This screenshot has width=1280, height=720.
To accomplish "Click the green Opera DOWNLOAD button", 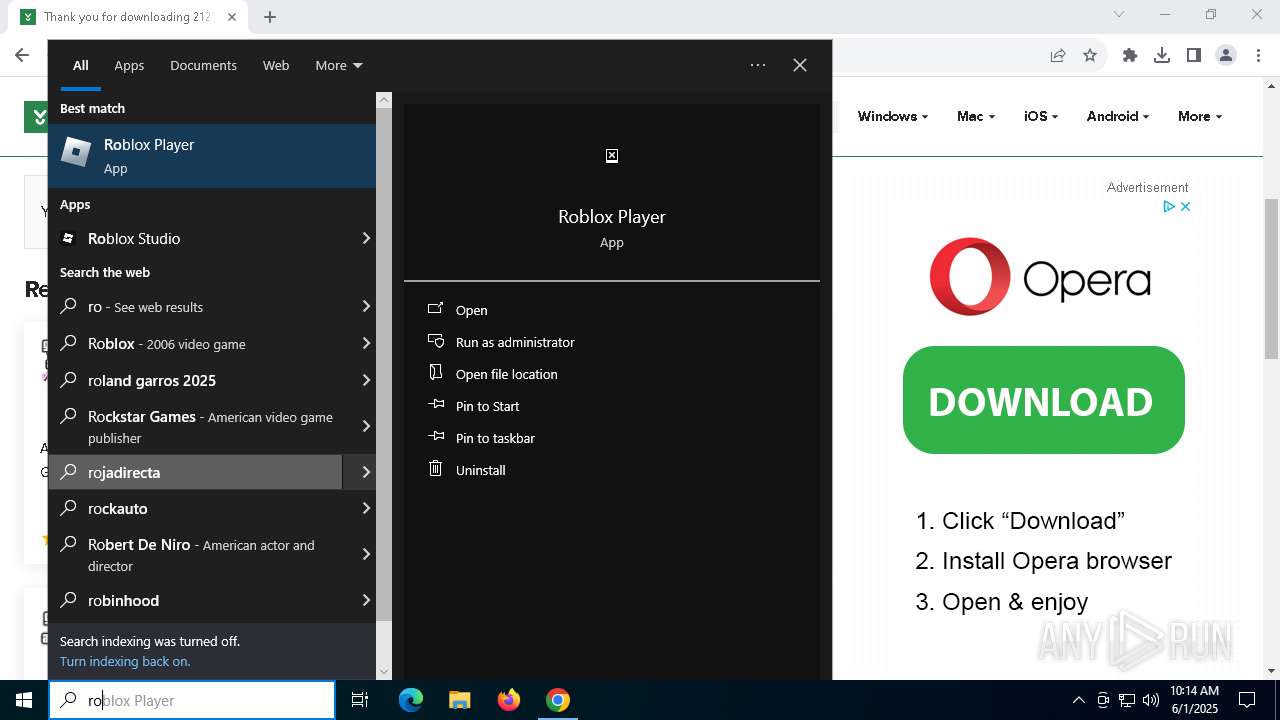I will coord(1043,400).
